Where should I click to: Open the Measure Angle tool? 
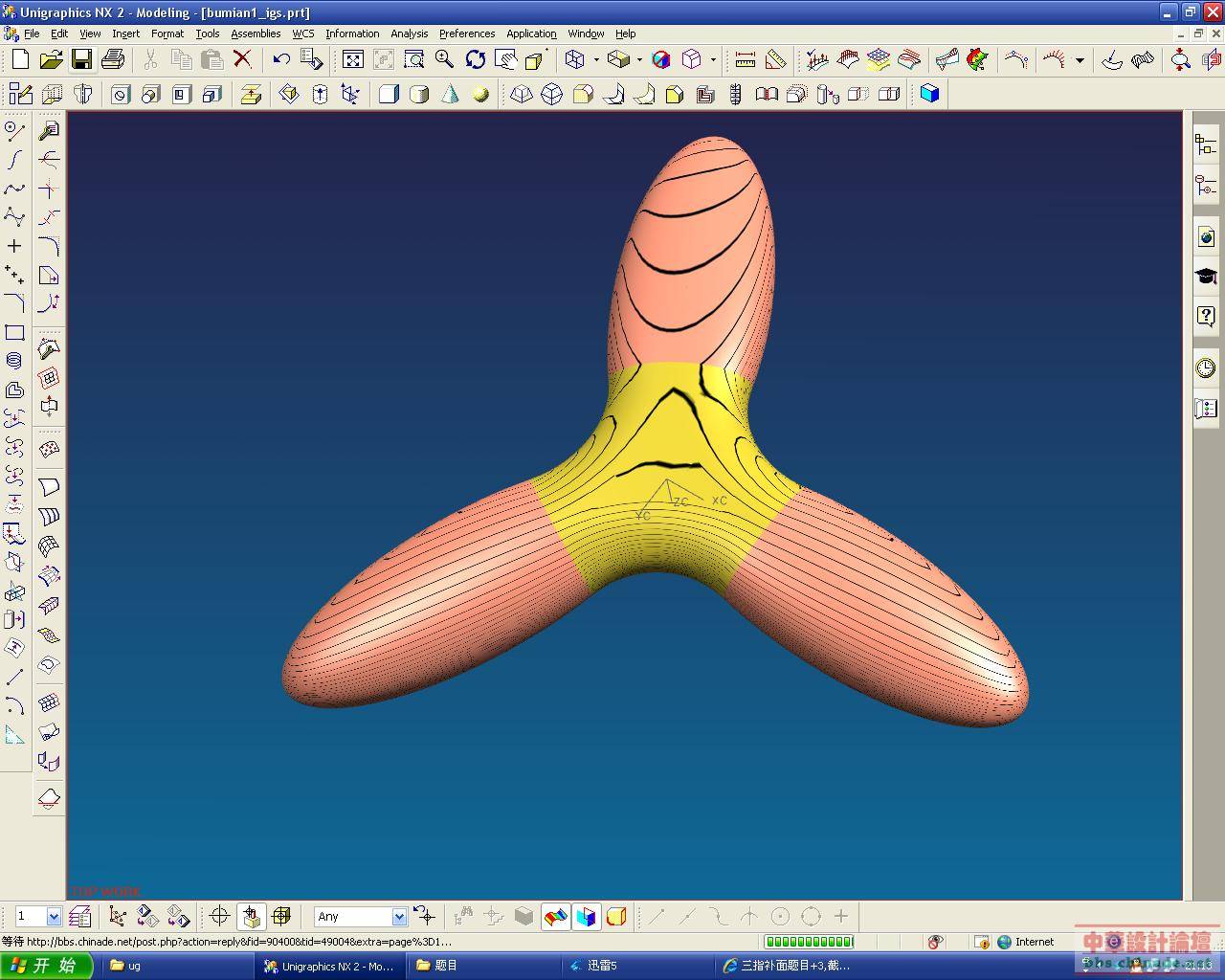pyautogui.click(x=775, y=59)
